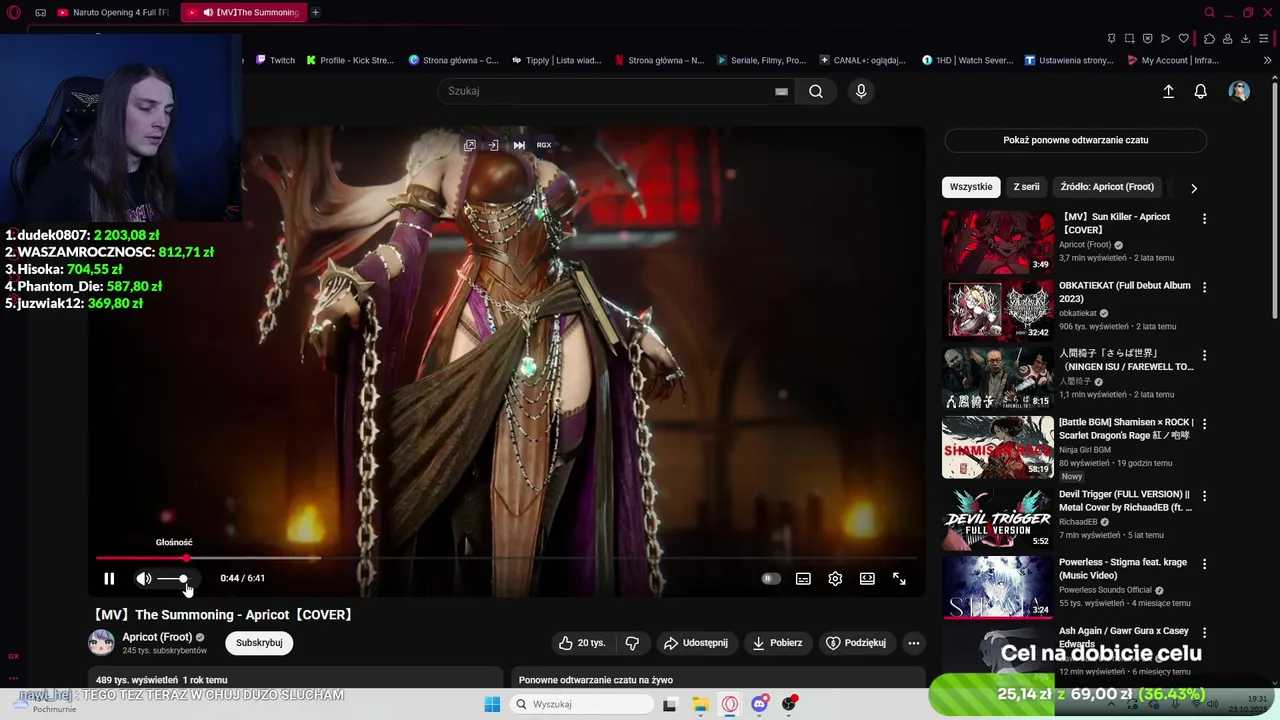Viewport: 1280px width, 720px height.
Task: Switch to theater mode view
Action: click(867, 578)
